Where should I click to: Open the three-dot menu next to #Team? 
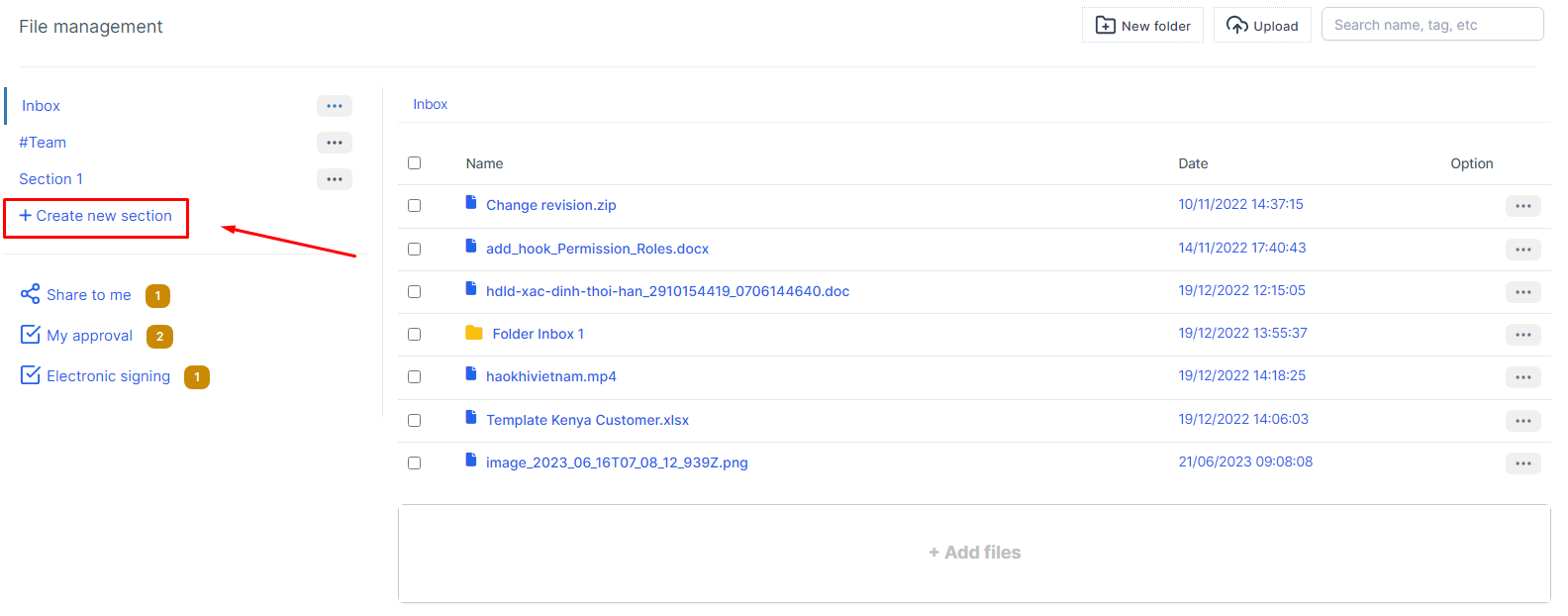tap(334, 143)
